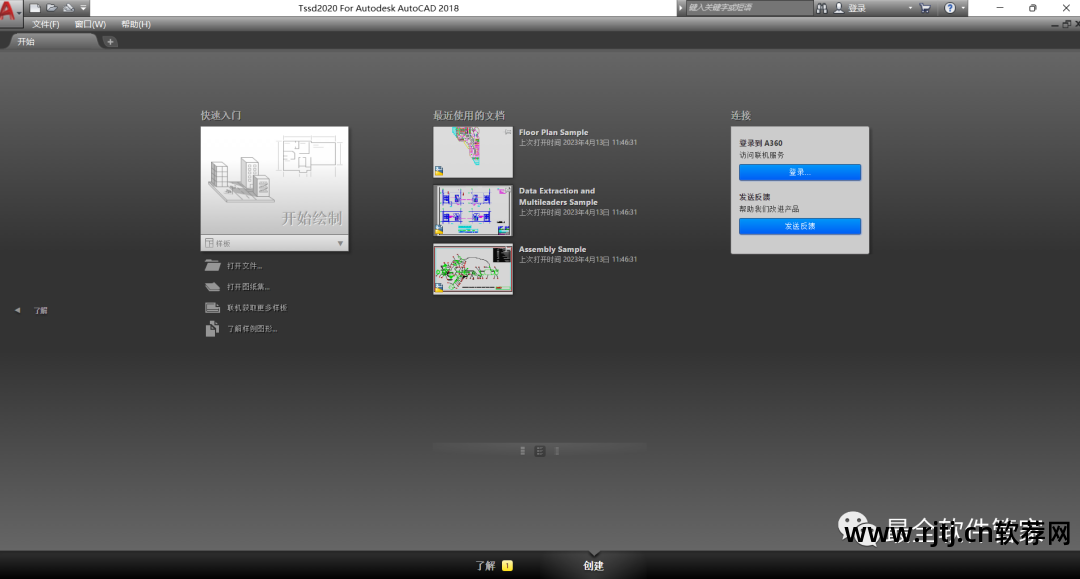Click the binoculars search icon
The width and height of the screenshot is (1080, 579).
coord(822,8)
